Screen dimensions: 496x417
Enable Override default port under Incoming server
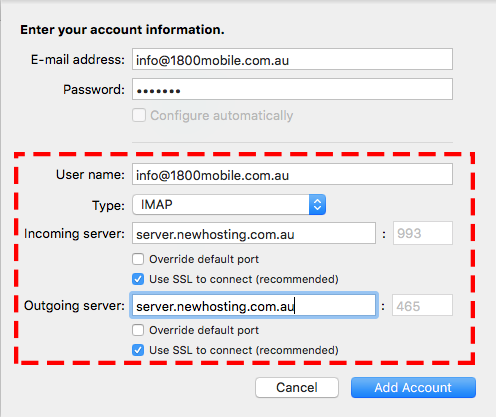pos(138,259)
